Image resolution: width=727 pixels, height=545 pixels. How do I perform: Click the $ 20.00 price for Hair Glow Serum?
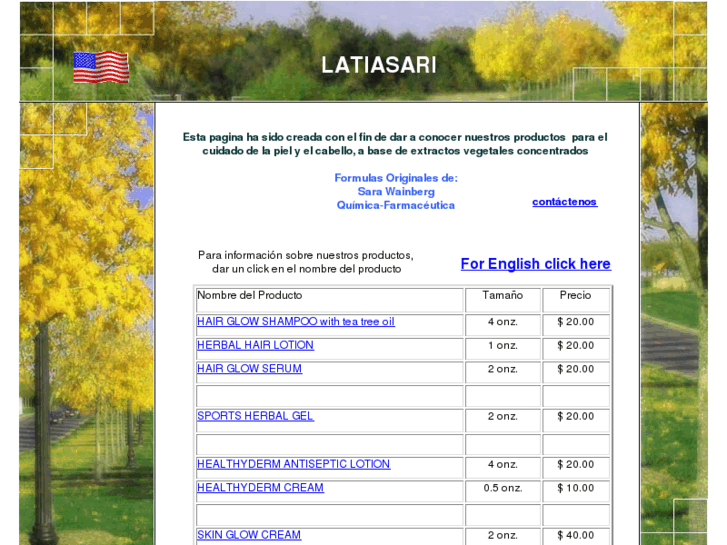coord(575,369)
